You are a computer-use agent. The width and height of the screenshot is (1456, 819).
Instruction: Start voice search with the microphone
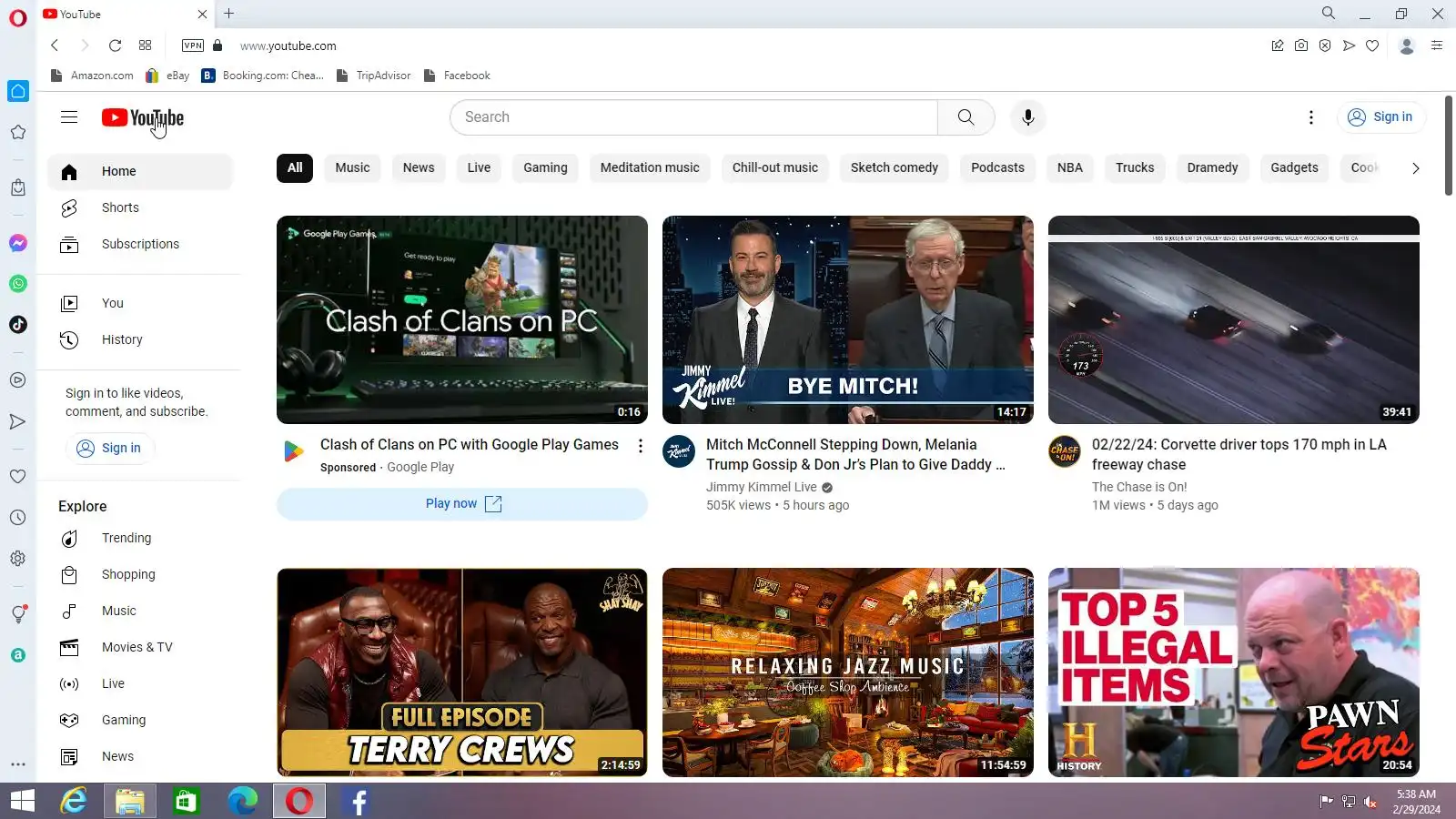(1027, 117)
